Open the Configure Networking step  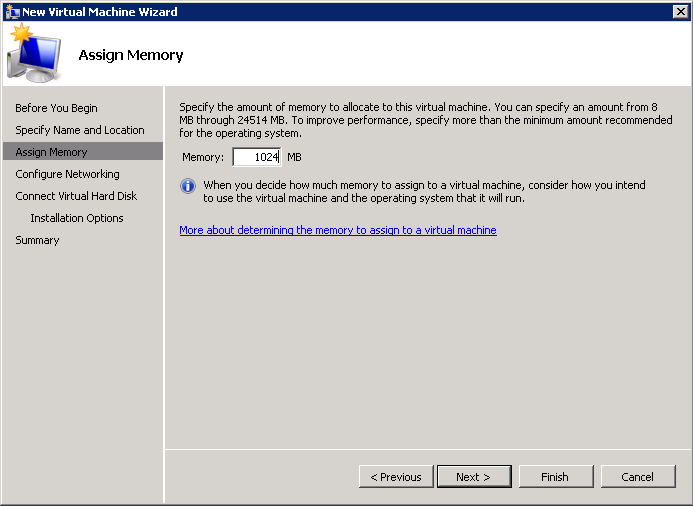[x=67, y=174]
